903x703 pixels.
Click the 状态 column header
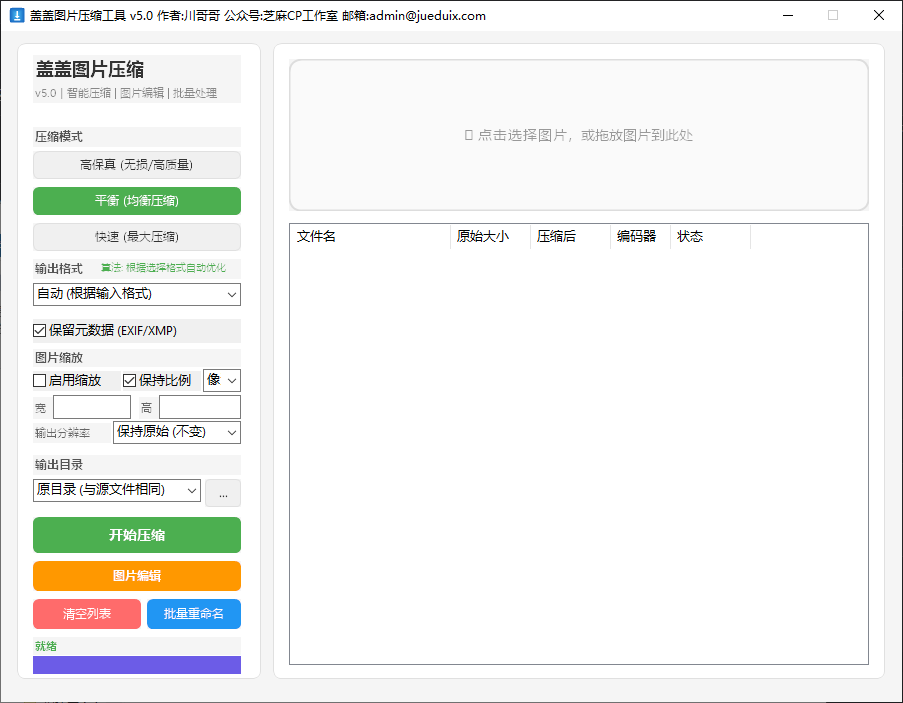pyautogui.click(x=711, y=237)
